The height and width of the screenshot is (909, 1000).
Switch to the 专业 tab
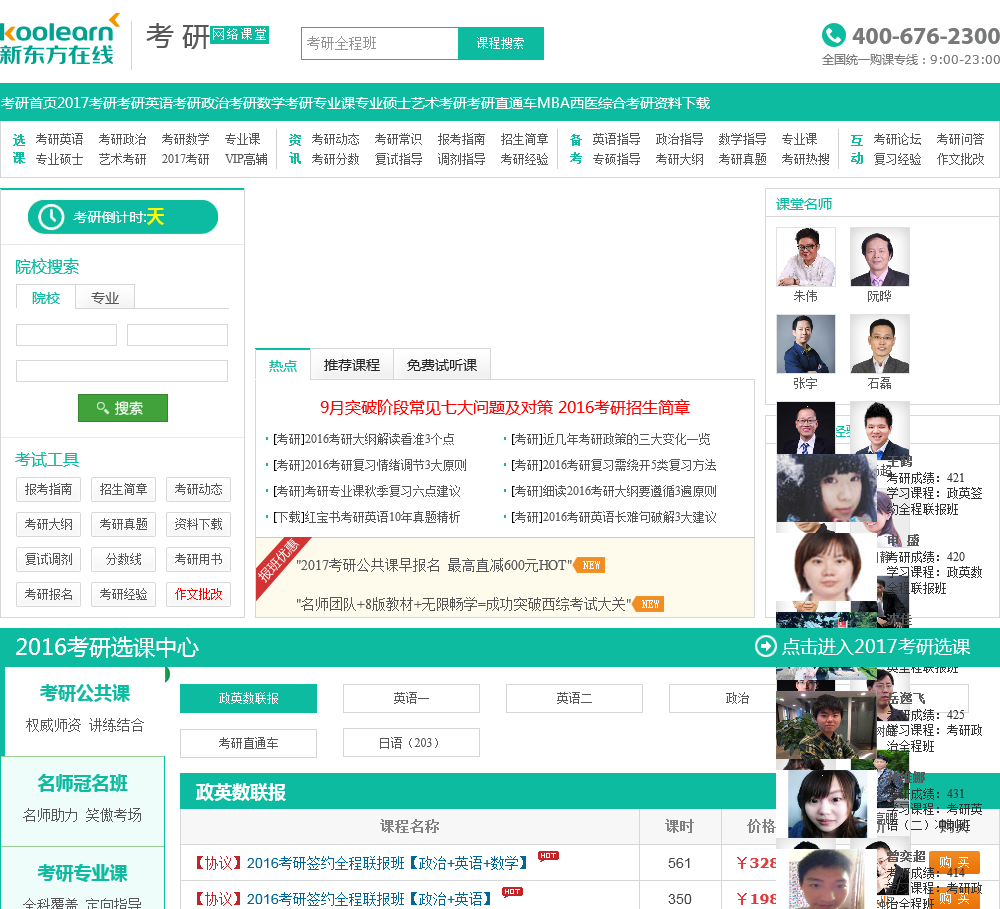pos(105,297)
